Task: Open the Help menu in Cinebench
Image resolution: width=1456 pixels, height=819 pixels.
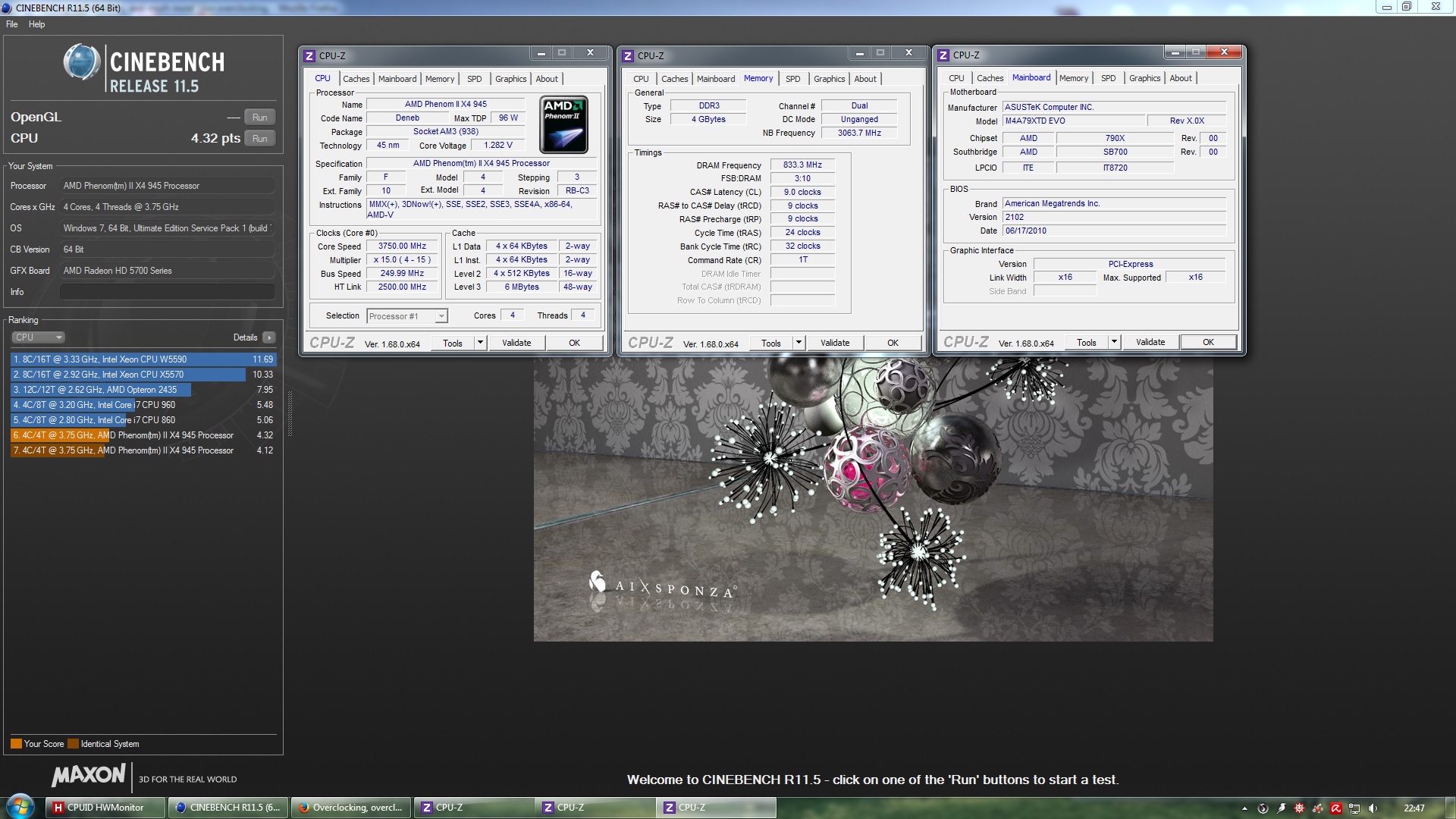Action: point(36,24)
